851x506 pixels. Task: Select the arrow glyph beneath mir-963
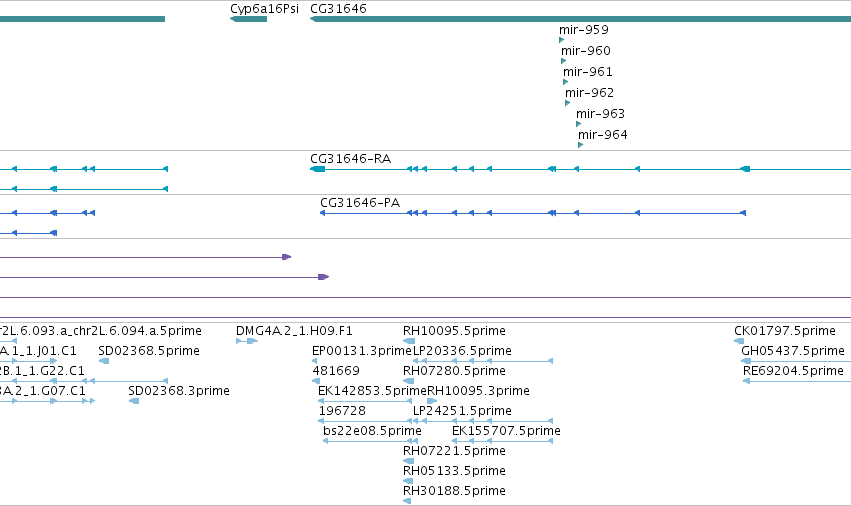[x=578, y=124]
